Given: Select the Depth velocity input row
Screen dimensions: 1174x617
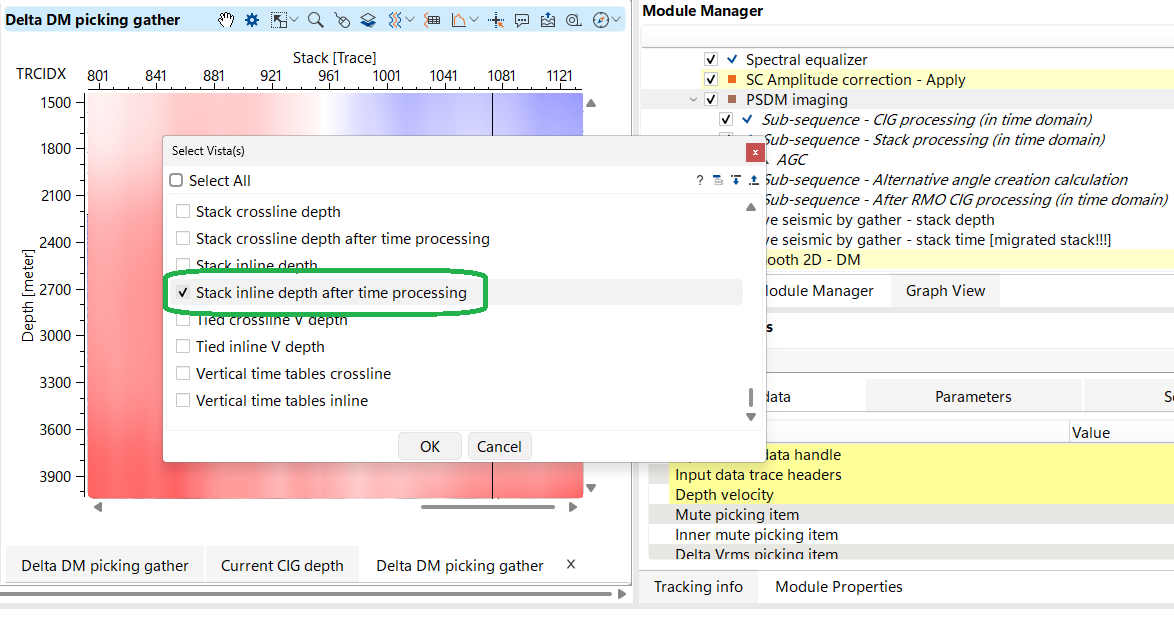Looking at the screenshot, I should (x=724, y=495).
